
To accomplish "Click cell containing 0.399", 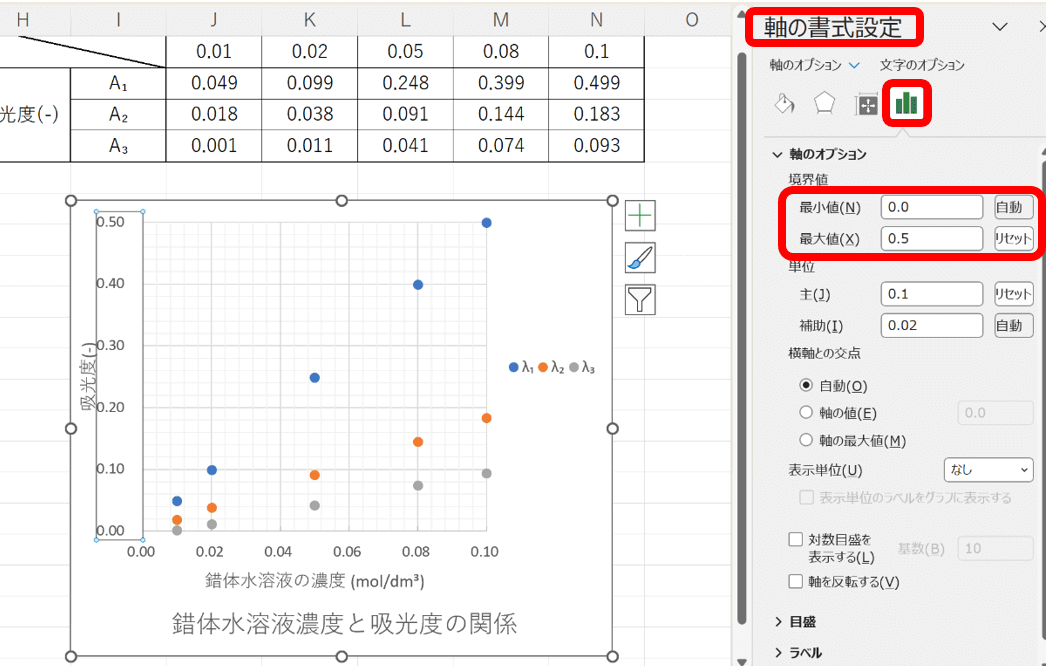I will tap(501, 83).
